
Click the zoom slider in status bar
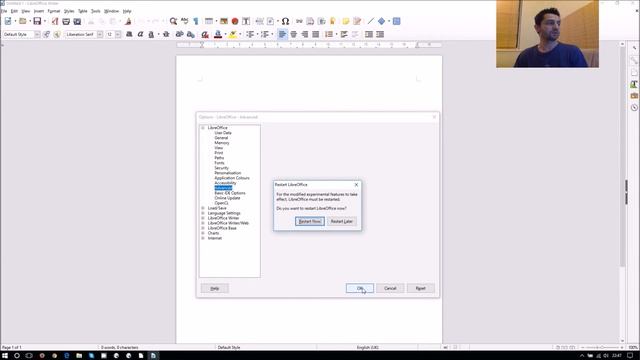(602, 347)
